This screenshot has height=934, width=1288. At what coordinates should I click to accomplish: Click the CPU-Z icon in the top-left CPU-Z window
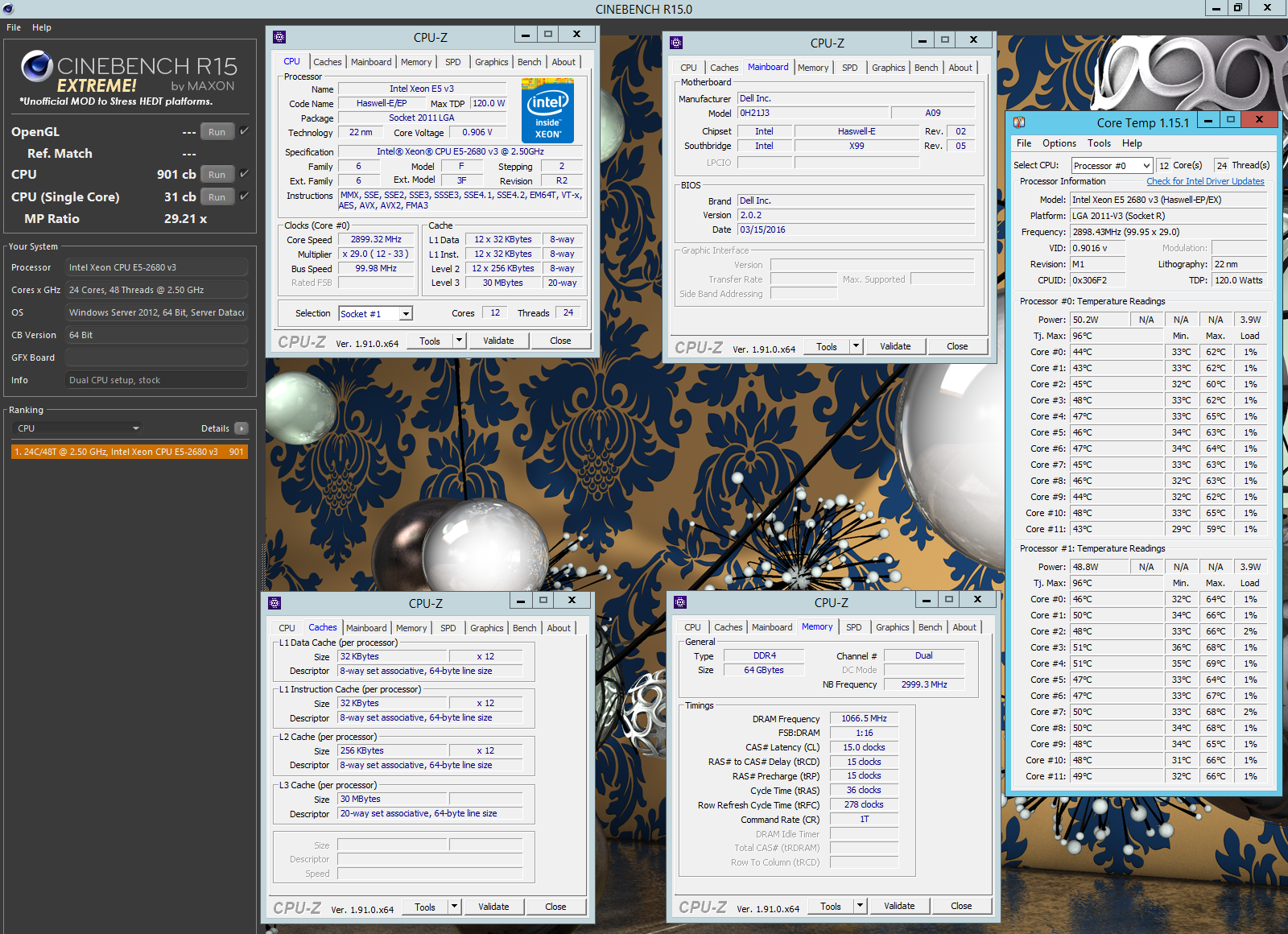point(279,37)
